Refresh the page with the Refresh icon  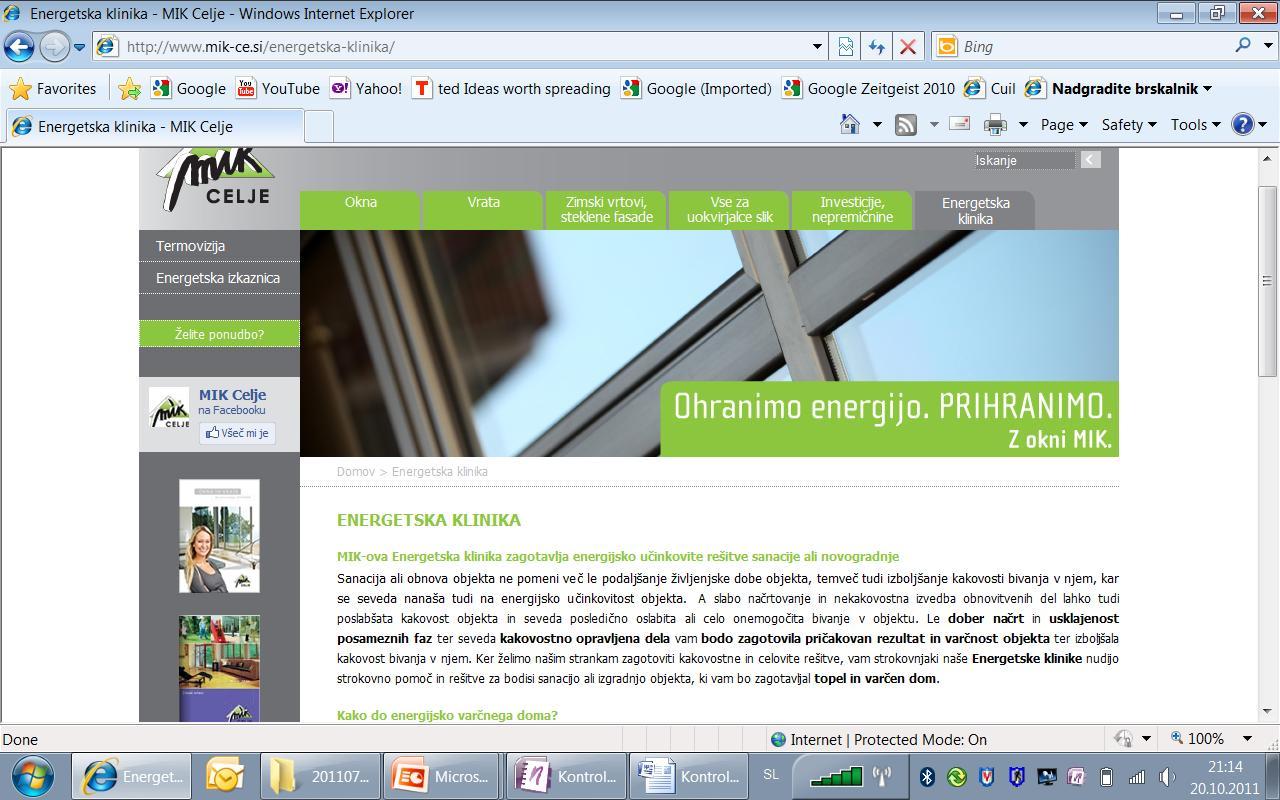click(877, 46)
